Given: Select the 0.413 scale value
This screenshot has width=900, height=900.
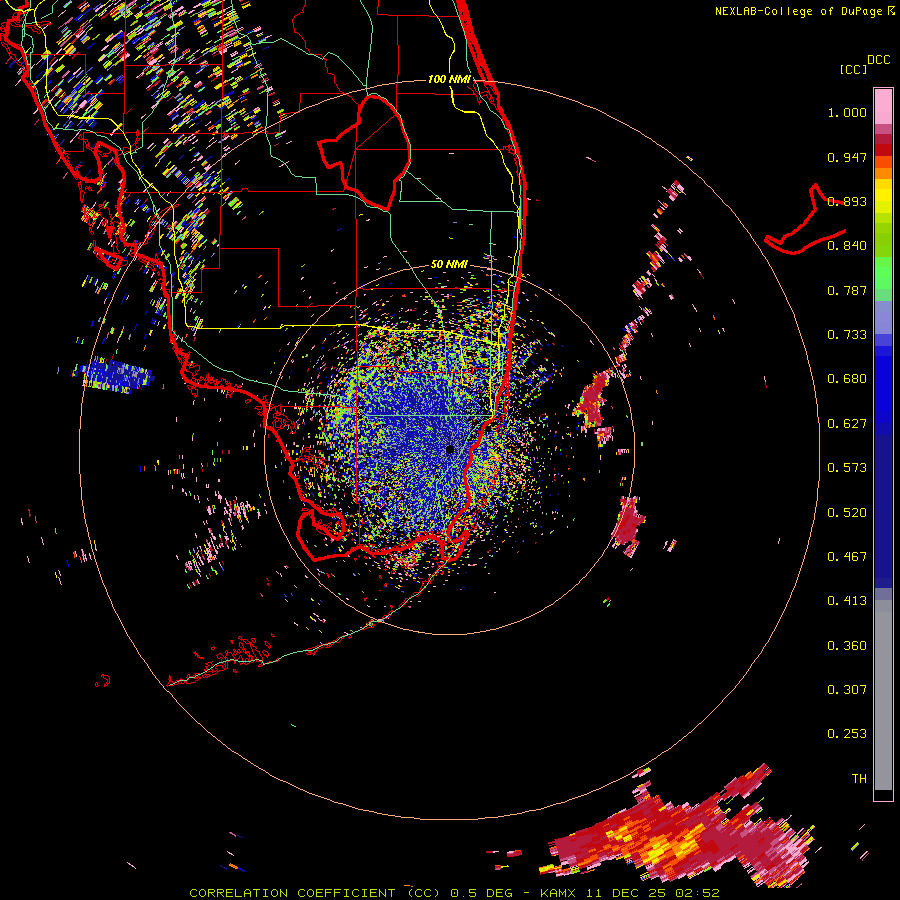Looking at the screenshot, I should (847, 601).
